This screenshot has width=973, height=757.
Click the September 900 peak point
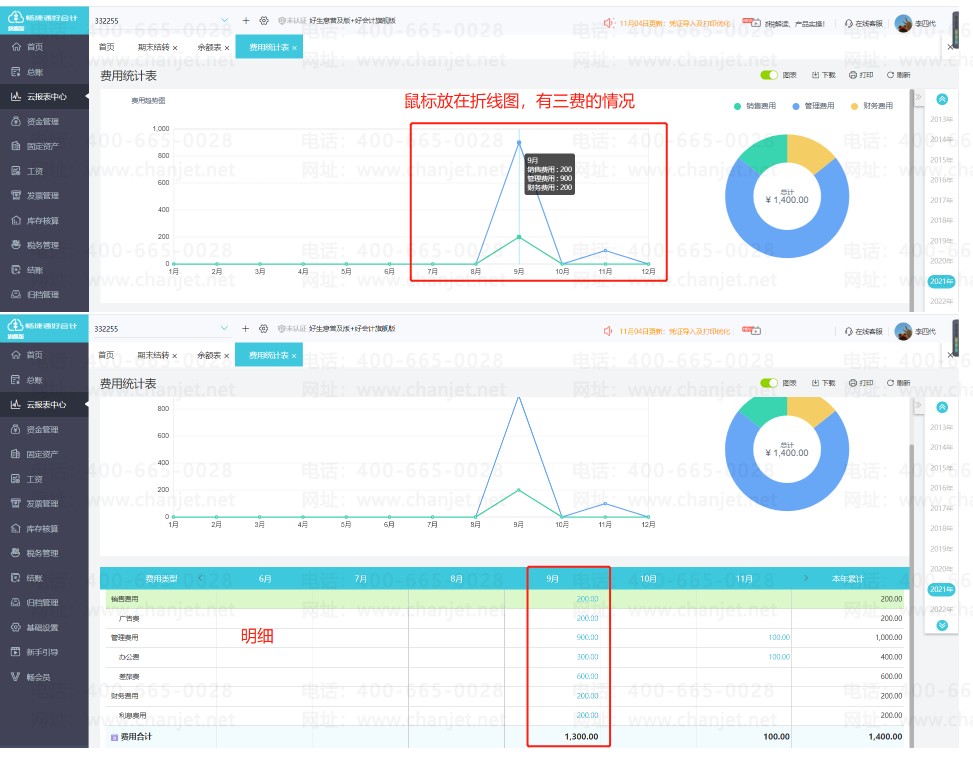pyautogui.click(x=519, y=143)
